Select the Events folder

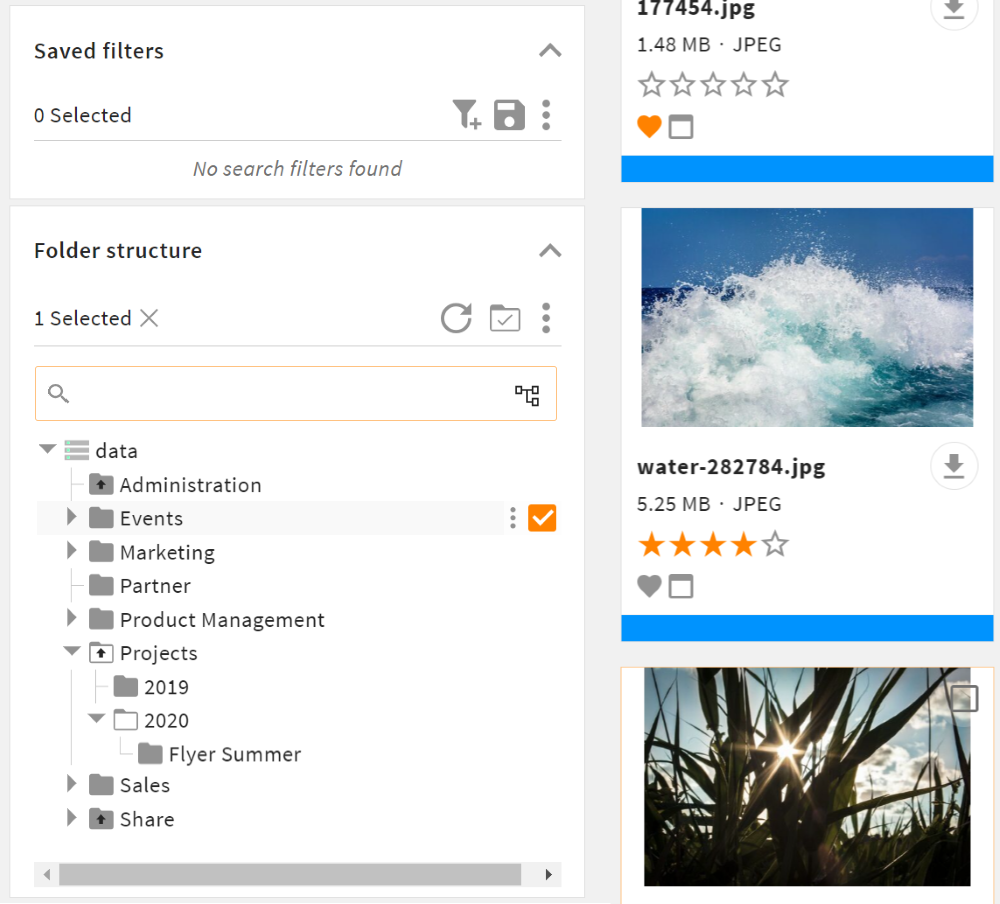pyautogui.click(x=151, y=518)
